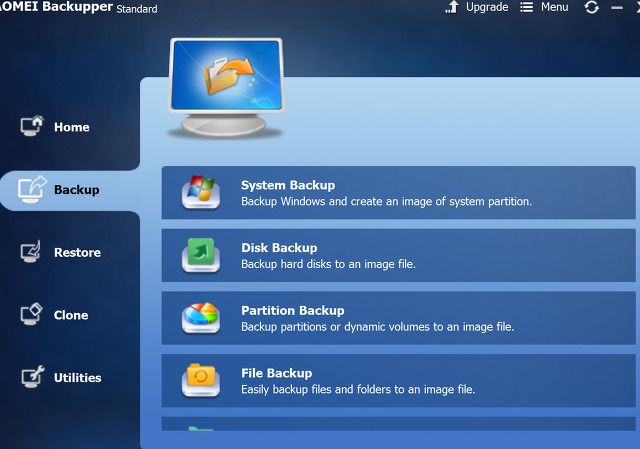Choose the Partition Backup title
The width and height of the screenshot is (640, 449).
click(293, 311)
